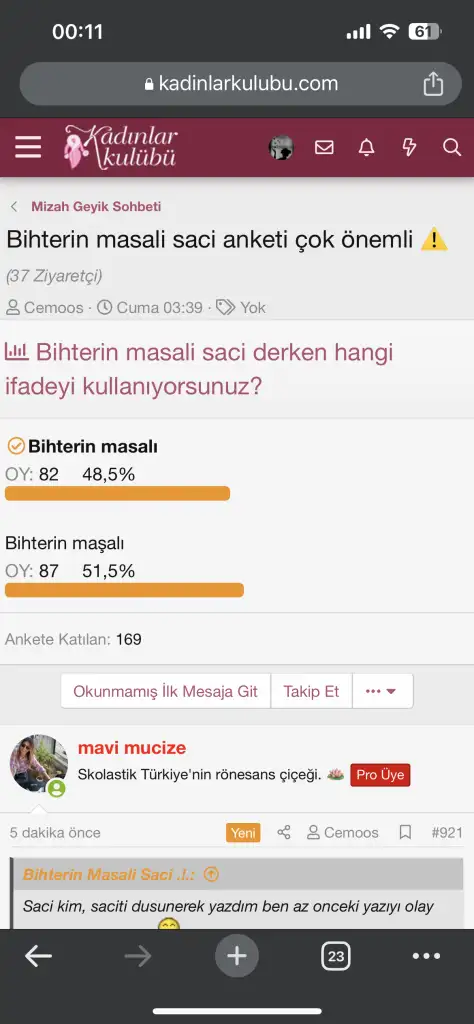Viewport: 474px width, 1024px height.
Task: Open the Mizah Geyik Sohbeti breadcrumb
Action: click(x=96, y=207)
